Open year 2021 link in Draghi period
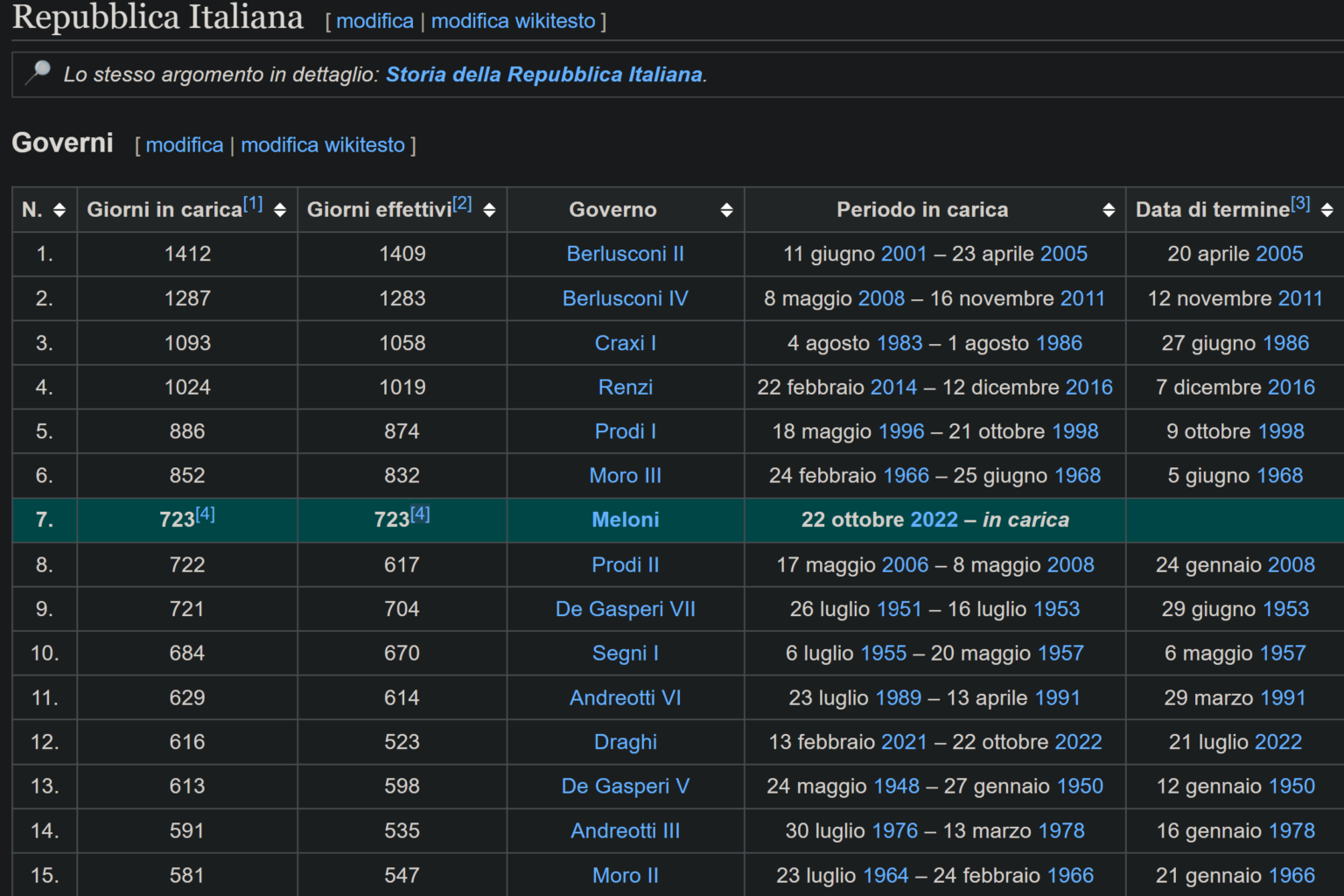This screenshot has height=896, width=1344. point(904,742)
